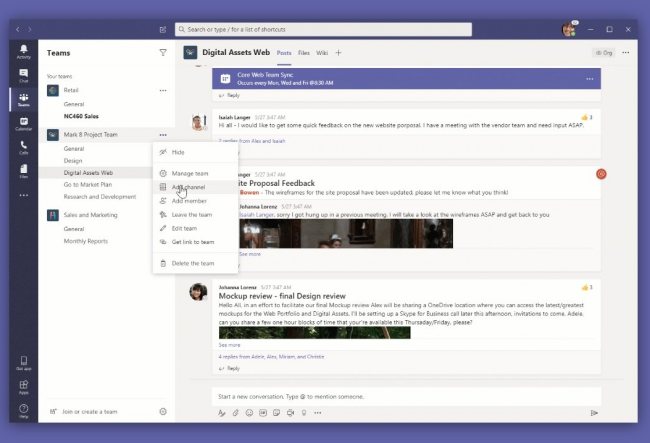
Task: Click the Format text icon in compose bar
Action: point(222,413)
